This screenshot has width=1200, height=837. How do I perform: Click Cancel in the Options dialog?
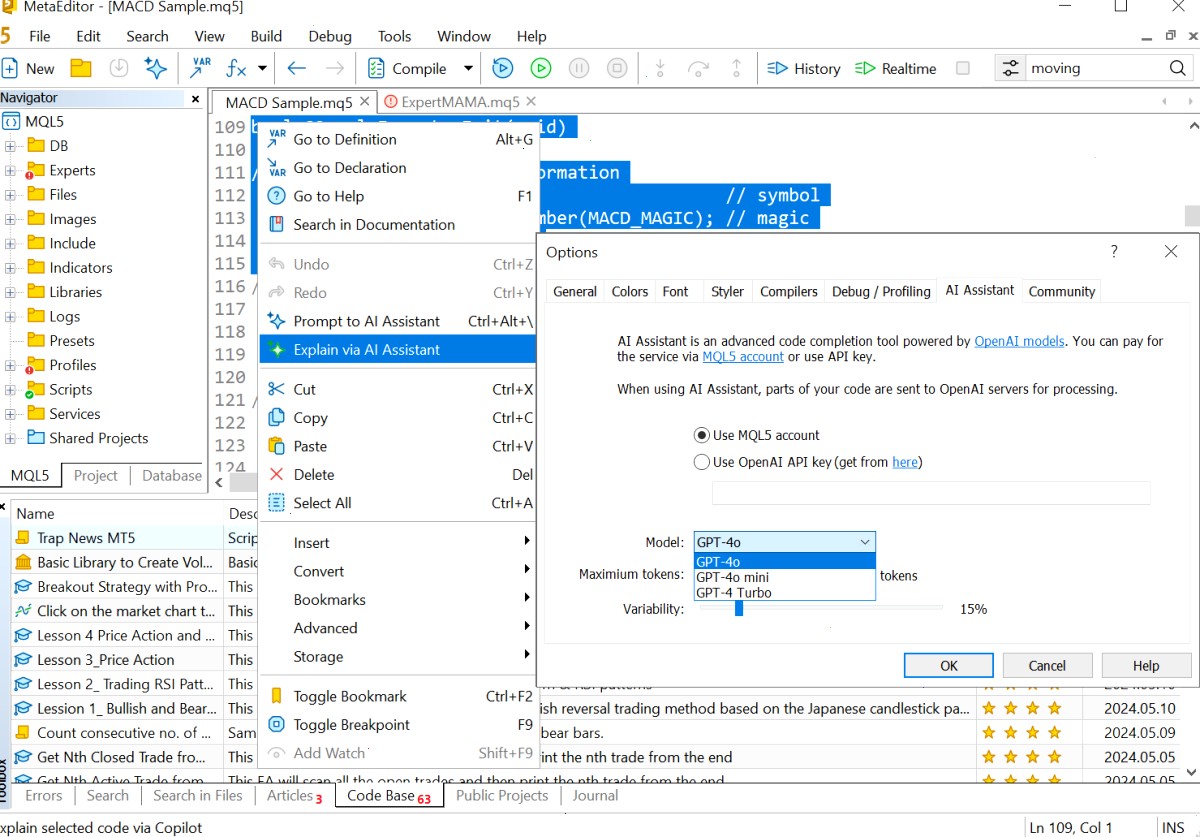(x=1047, y=665)
